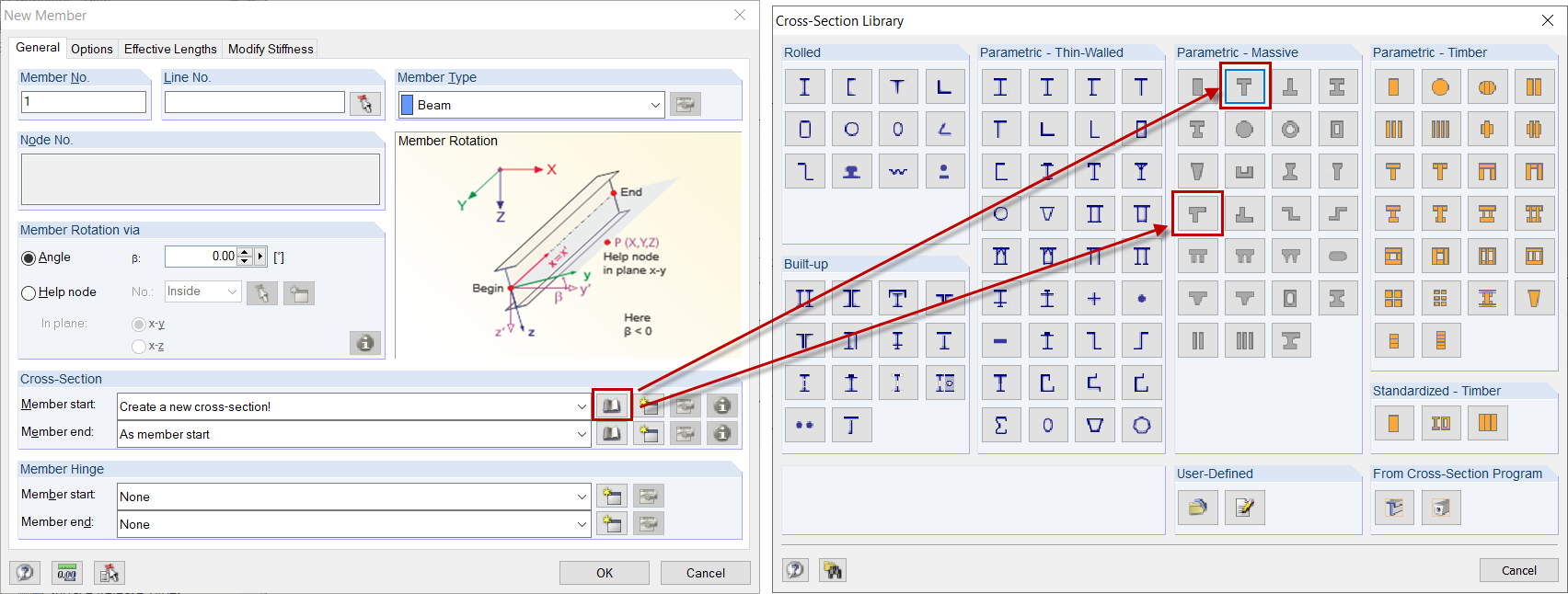The height and width of the screenshot is (594, 1568).
Task: Cancel the New Member dialog
Action: 705,573
